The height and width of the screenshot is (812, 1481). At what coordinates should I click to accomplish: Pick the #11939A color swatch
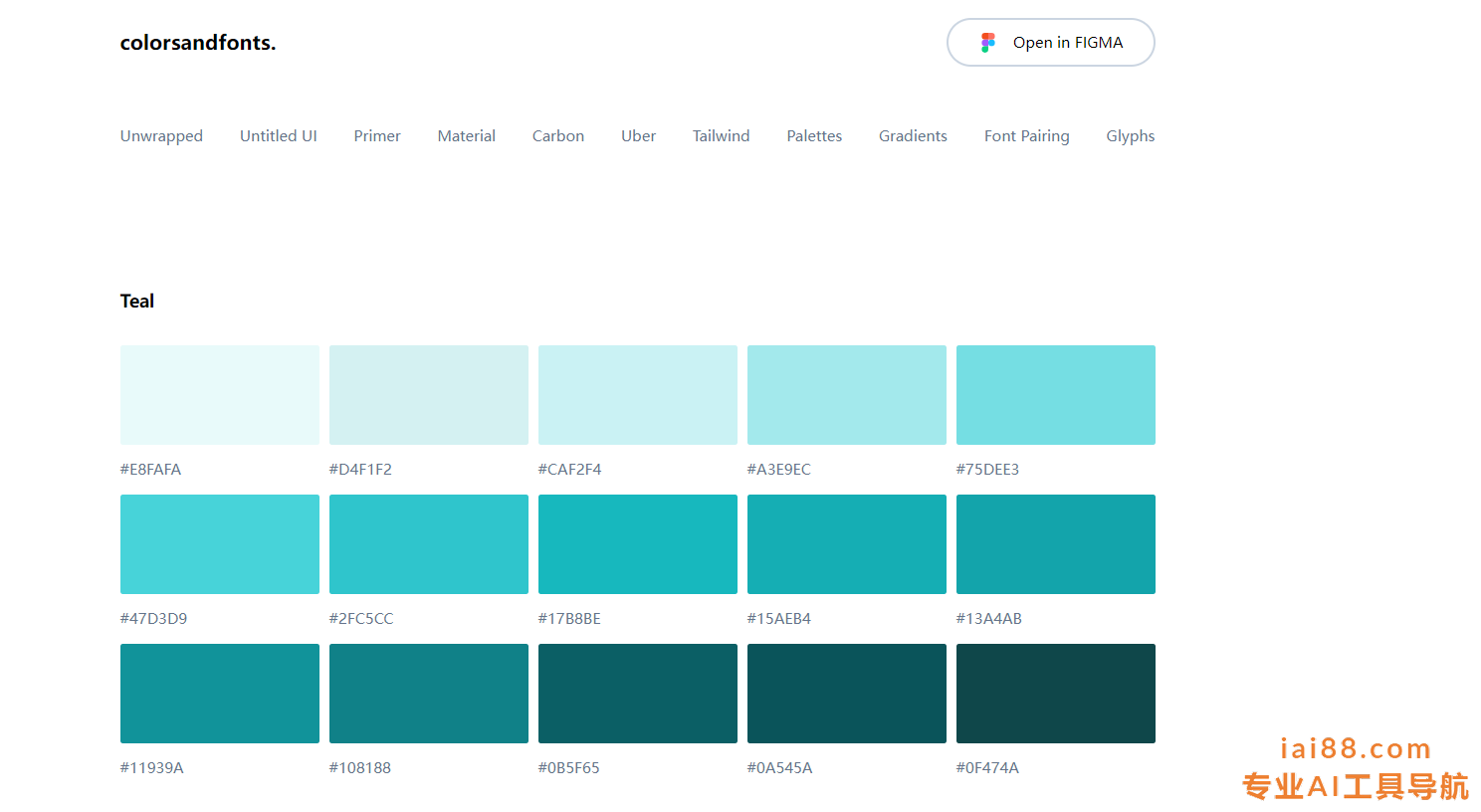220,694
